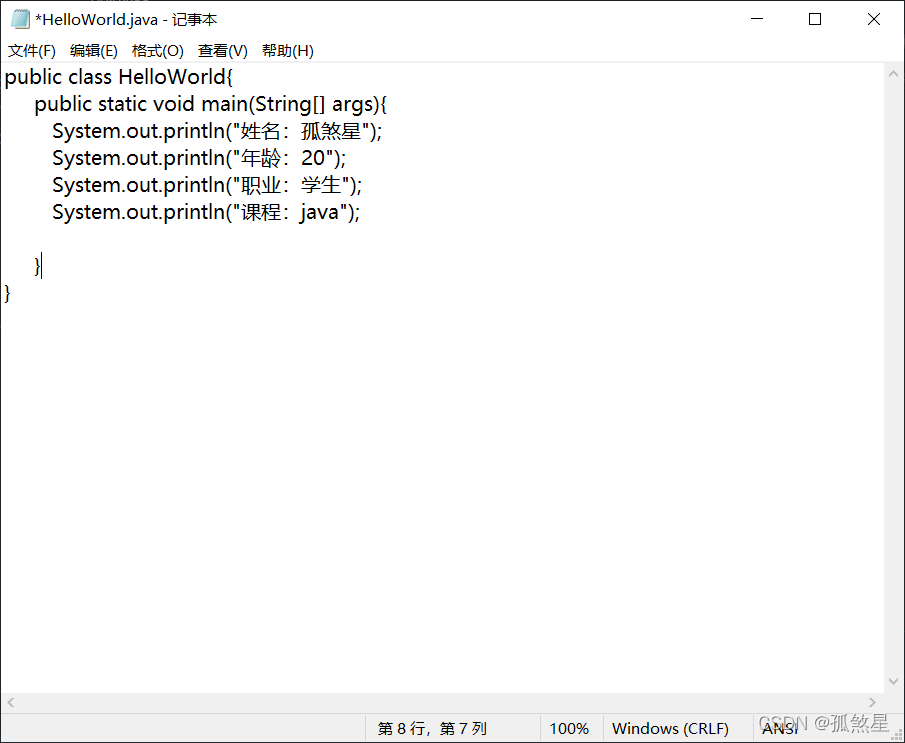Image resolution: width=905 pixels, height=743 pixels.
Task: Click the ANSI encoding status entry
Action: [x=780, y=729]
